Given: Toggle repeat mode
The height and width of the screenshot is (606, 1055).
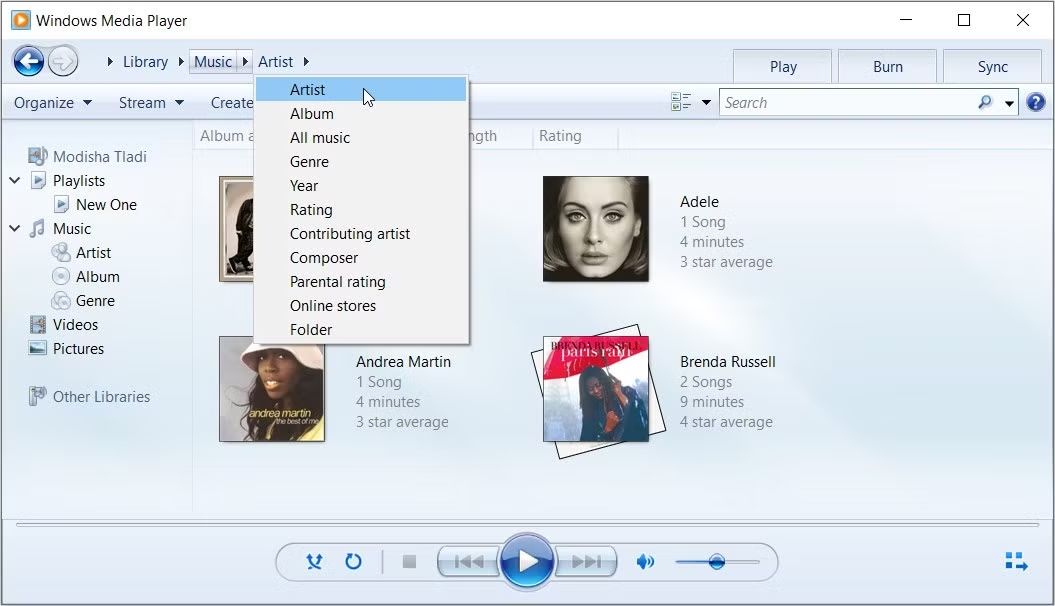Looking at the screenshot, I should pyautogui.click(x=353, y=562).
